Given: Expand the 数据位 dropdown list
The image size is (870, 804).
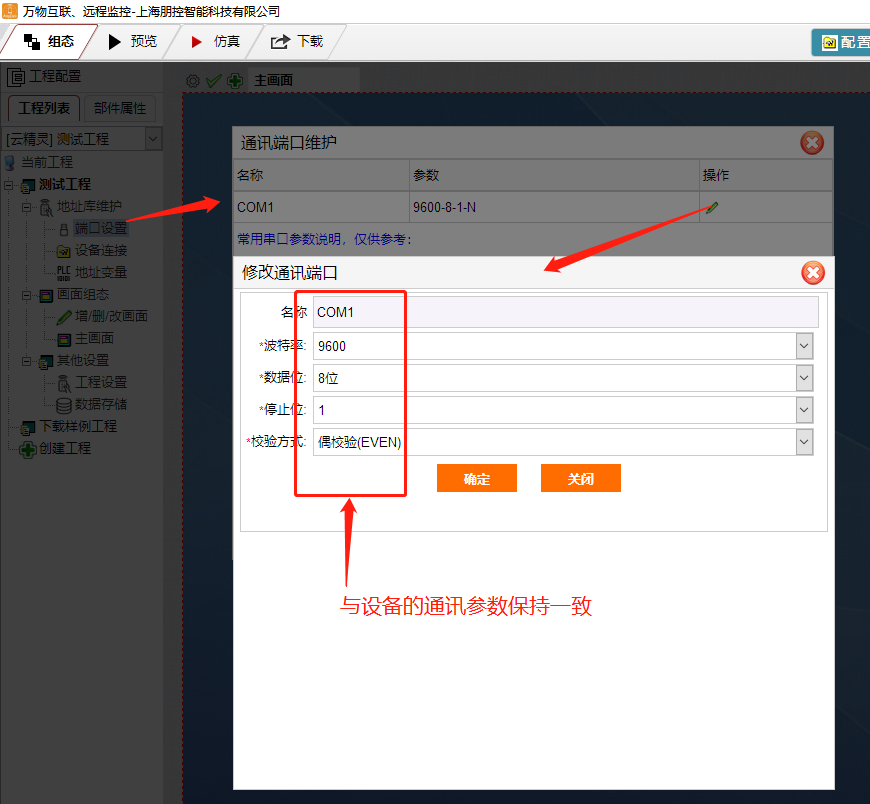Looking at the screenshot, I should coord(804,378).
